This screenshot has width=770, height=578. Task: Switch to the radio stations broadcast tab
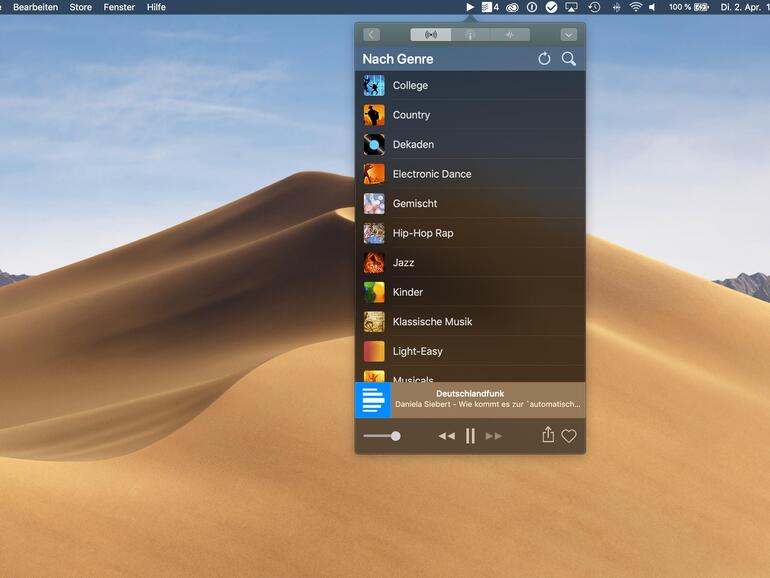pos(431,34)
